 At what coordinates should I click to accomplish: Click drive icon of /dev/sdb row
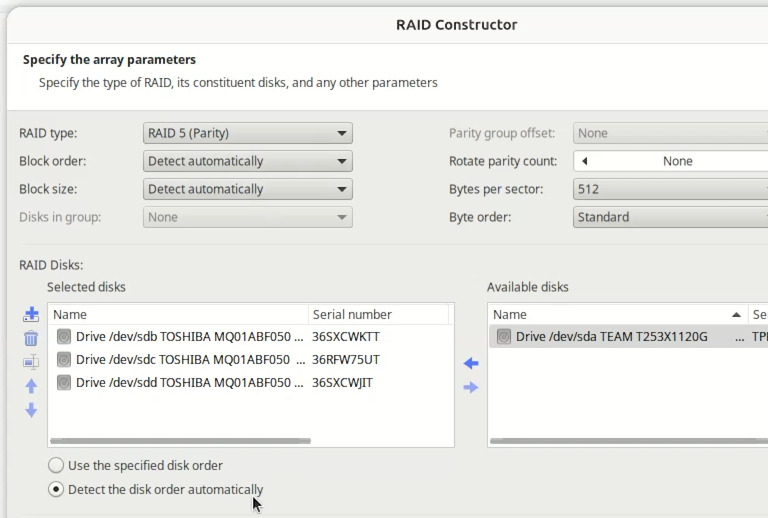pyautogui.click(x=64, y=337)
